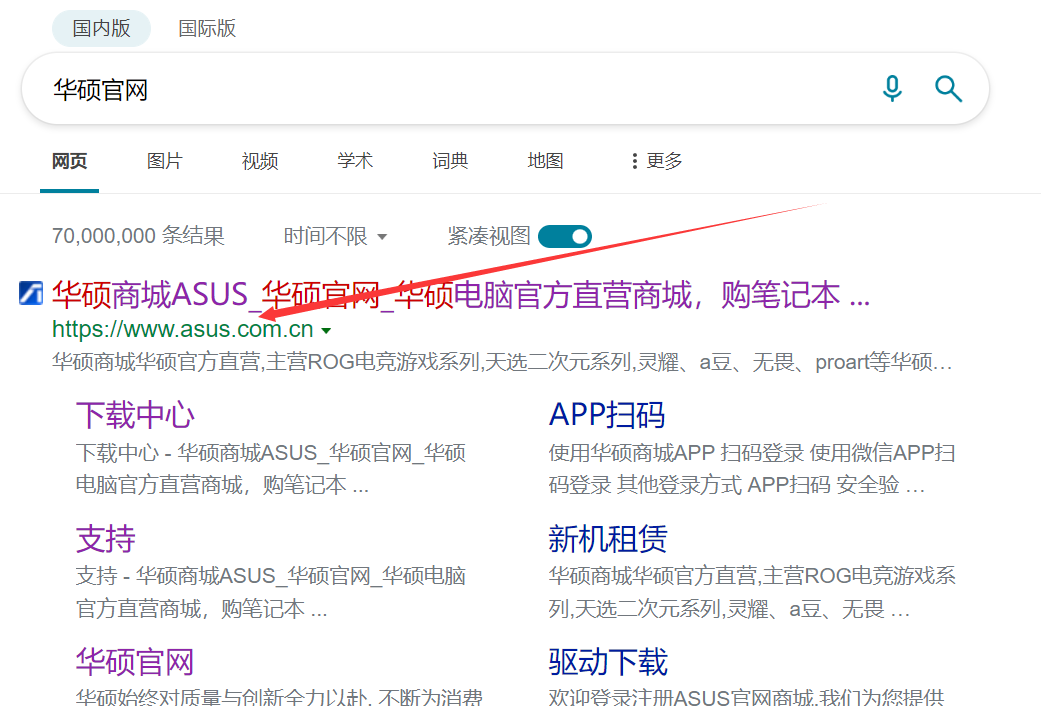Click the 70,000,000 条结果 count text
This screenshot has height=706, width=1041.
138,236
